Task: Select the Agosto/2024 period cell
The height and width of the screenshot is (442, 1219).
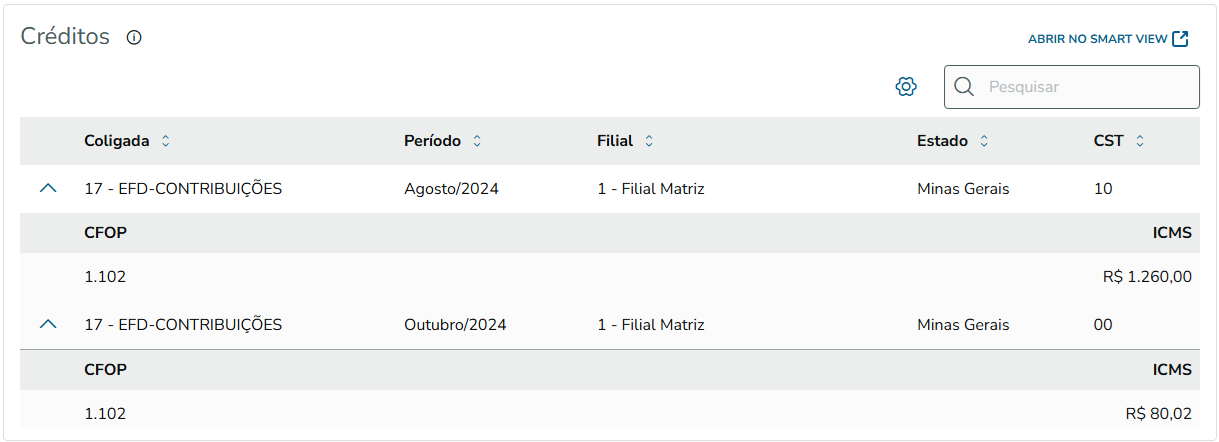Action: click(451, 188)
